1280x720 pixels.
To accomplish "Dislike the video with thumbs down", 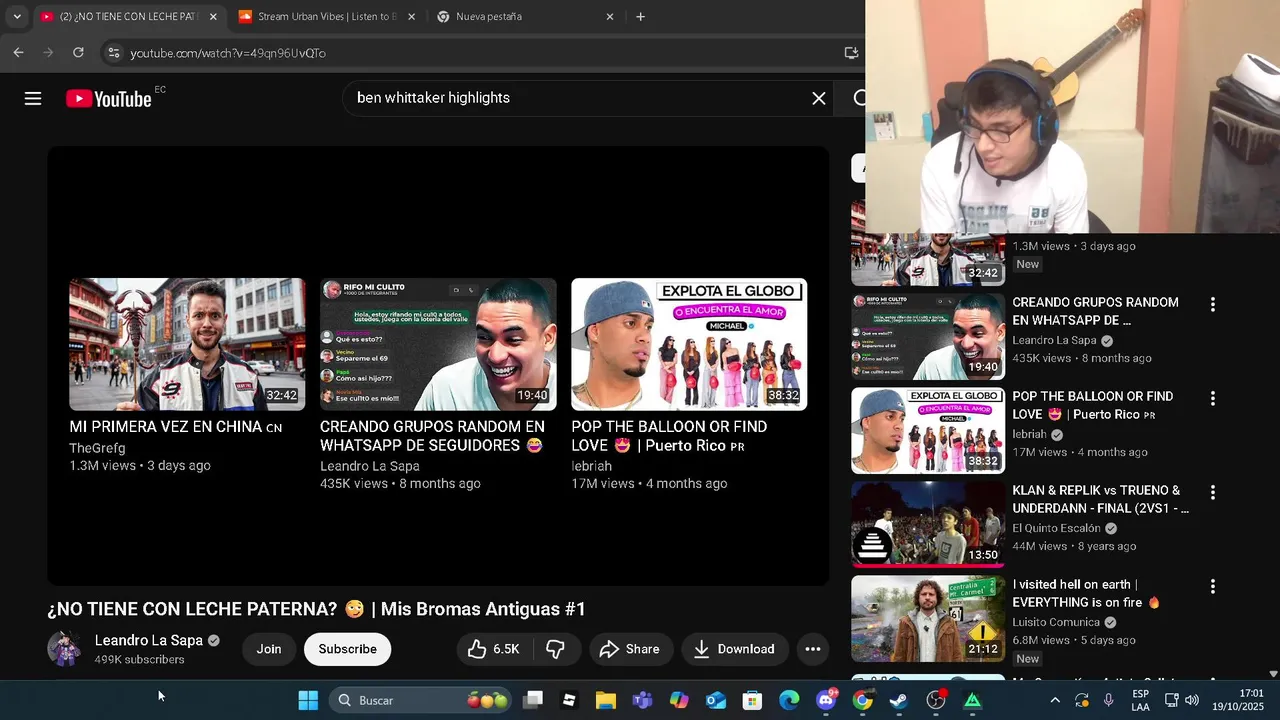I will [x=556, y=649].
